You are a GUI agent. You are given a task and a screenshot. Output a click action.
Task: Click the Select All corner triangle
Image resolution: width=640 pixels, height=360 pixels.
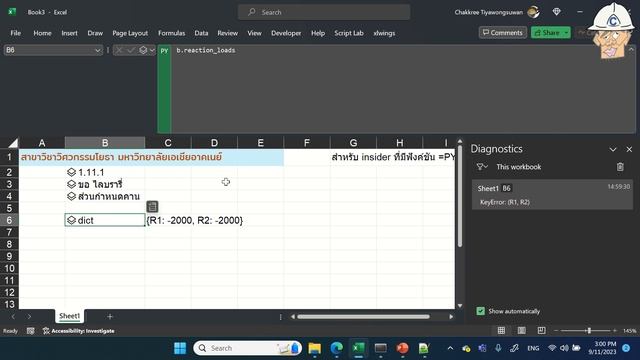tap(13, 143)
